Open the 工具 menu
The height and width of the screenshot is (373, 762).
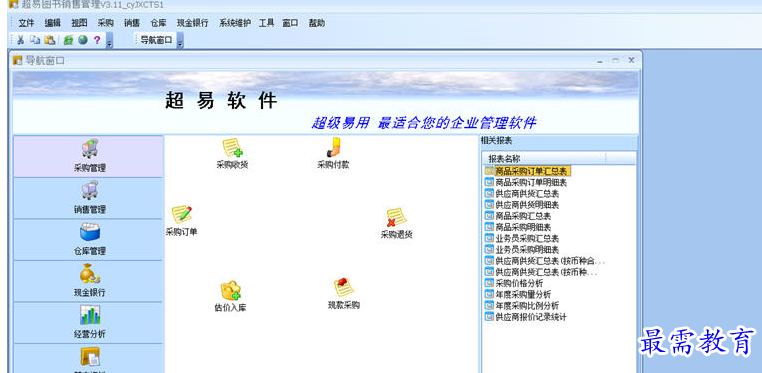click(x=266, y=23)
